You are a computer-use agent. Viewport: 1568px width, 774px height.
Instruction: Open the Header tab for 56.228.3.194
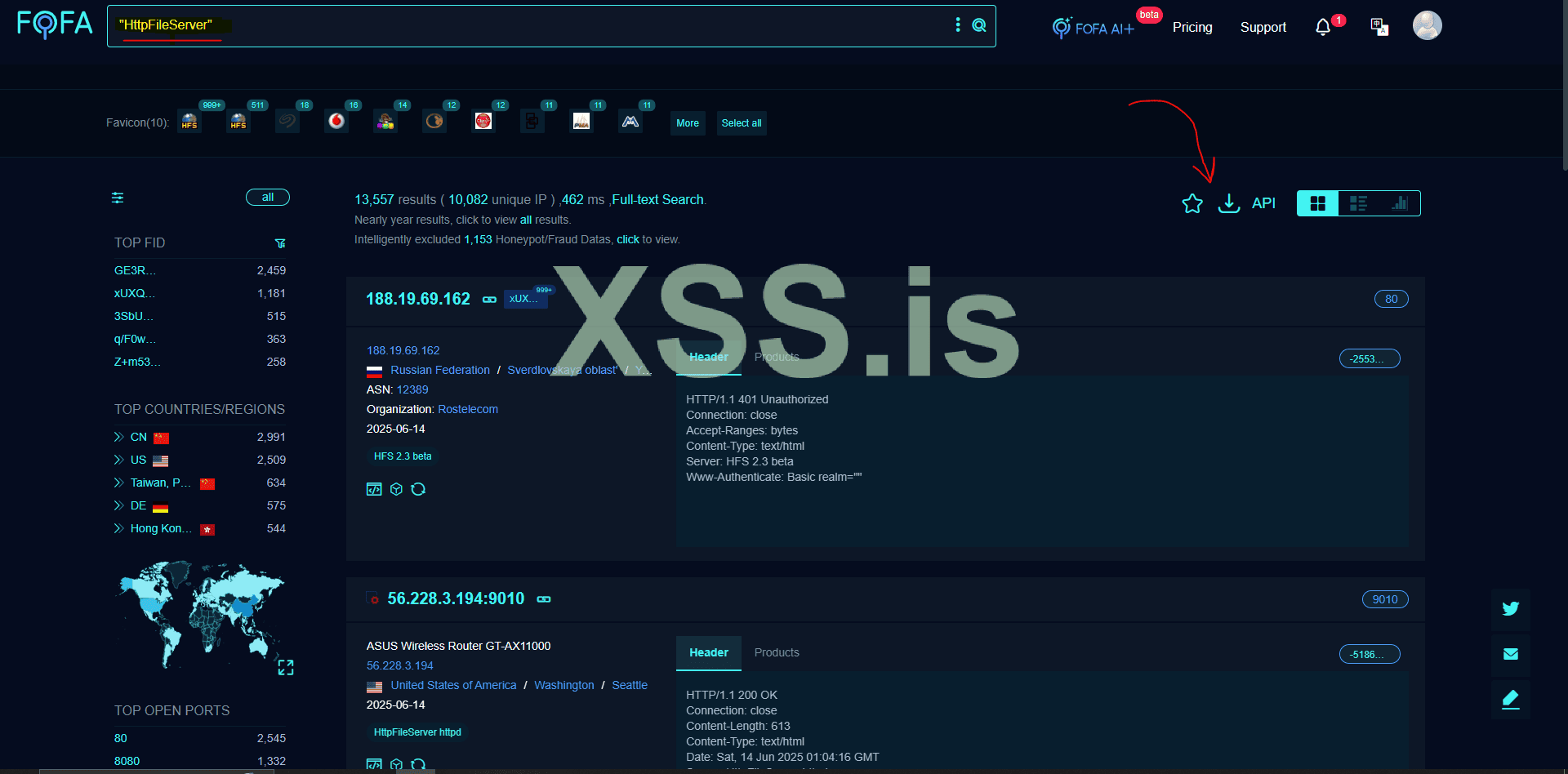[709, 652]
